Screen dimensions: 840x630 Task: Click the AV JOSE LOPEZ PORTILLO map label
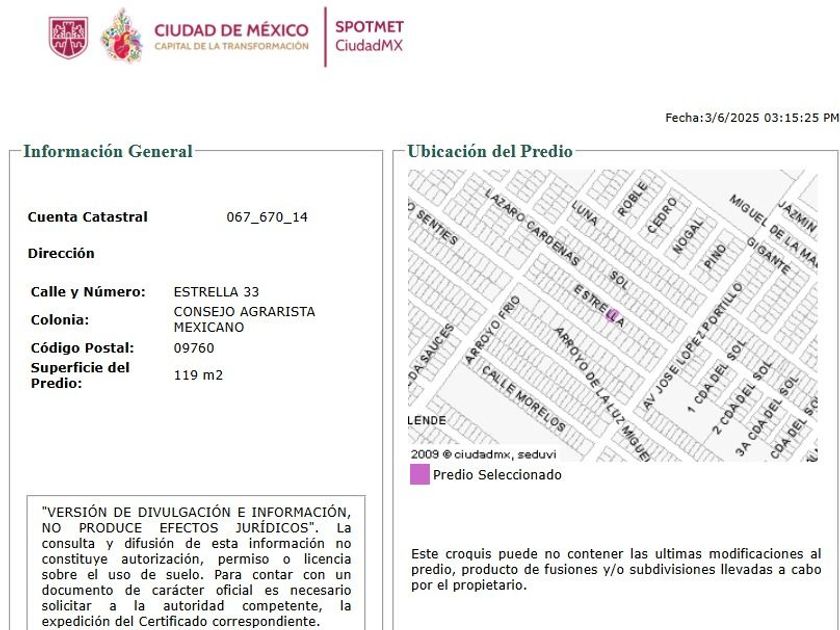(692, 347)
